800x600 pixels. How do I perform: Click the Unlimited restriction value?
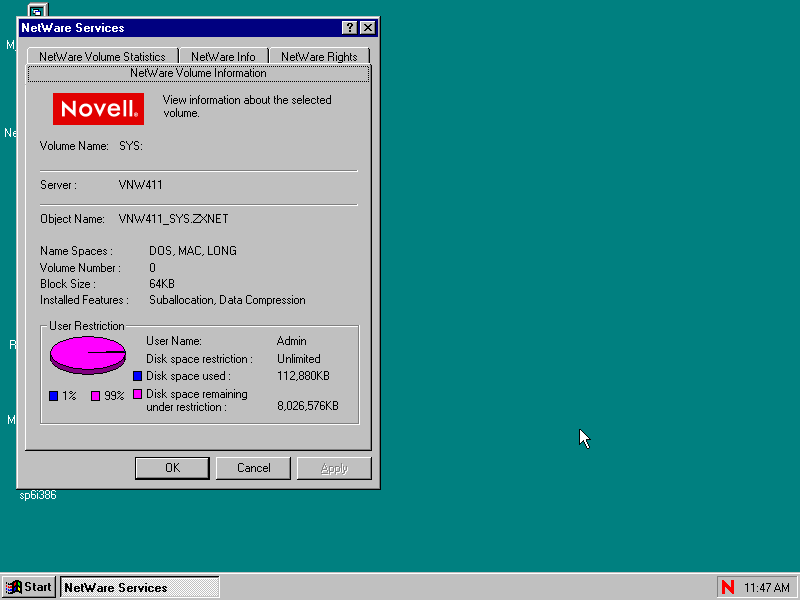point(298,359)
